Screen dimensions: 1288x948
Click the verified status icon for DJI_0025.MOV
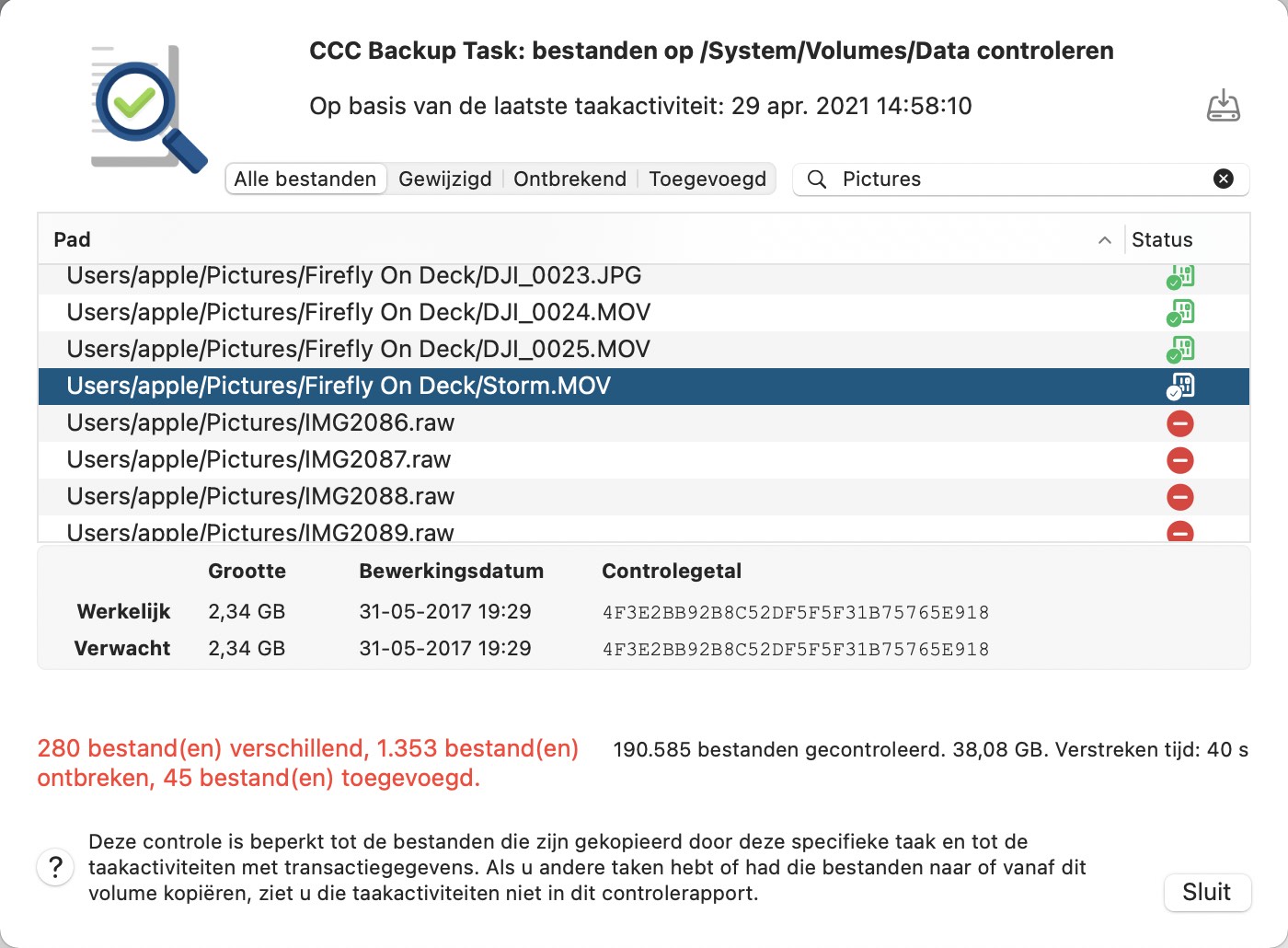(1180, 350)
